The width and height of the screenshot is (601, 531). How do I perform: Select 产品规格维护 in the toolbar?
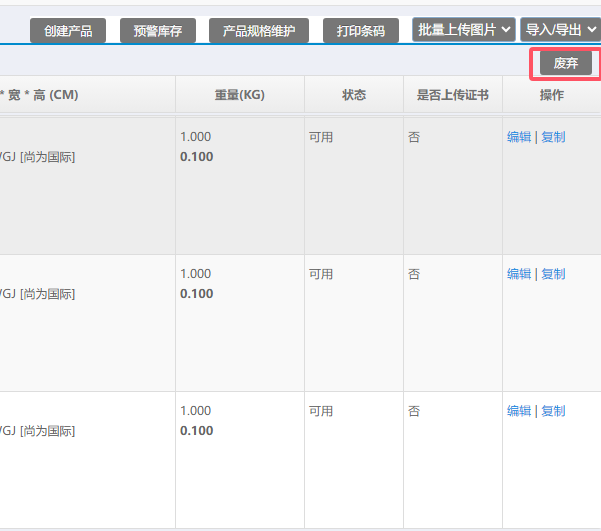259,31
